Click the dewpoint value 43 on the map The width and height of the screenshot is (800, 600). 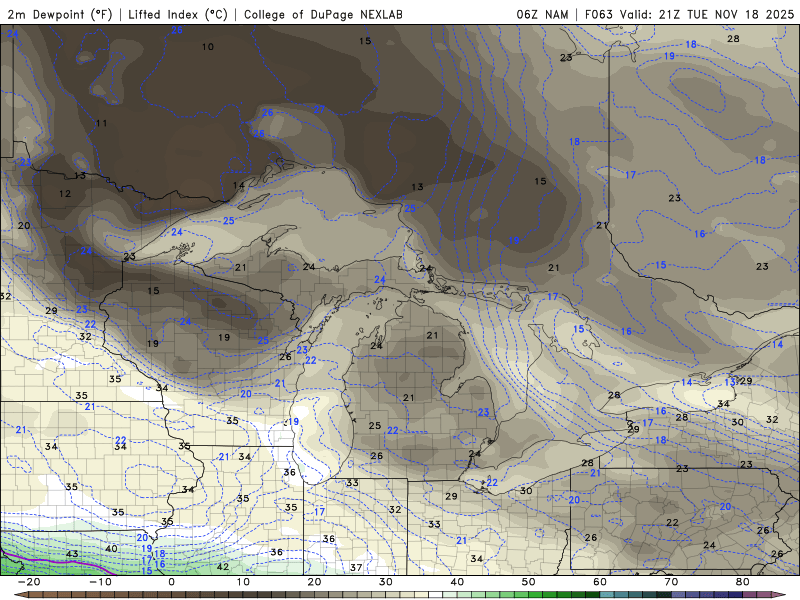72,554
